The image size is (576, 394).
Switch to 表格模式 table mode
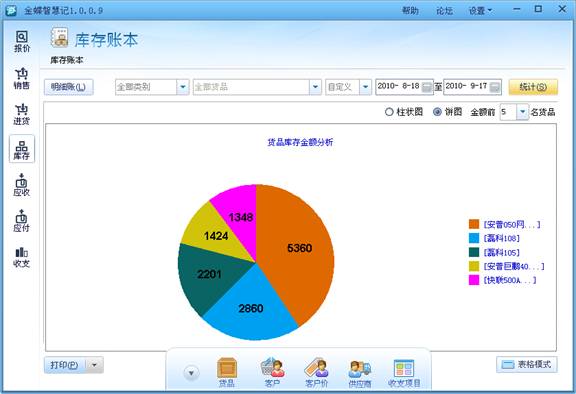[x=527, y=364]
